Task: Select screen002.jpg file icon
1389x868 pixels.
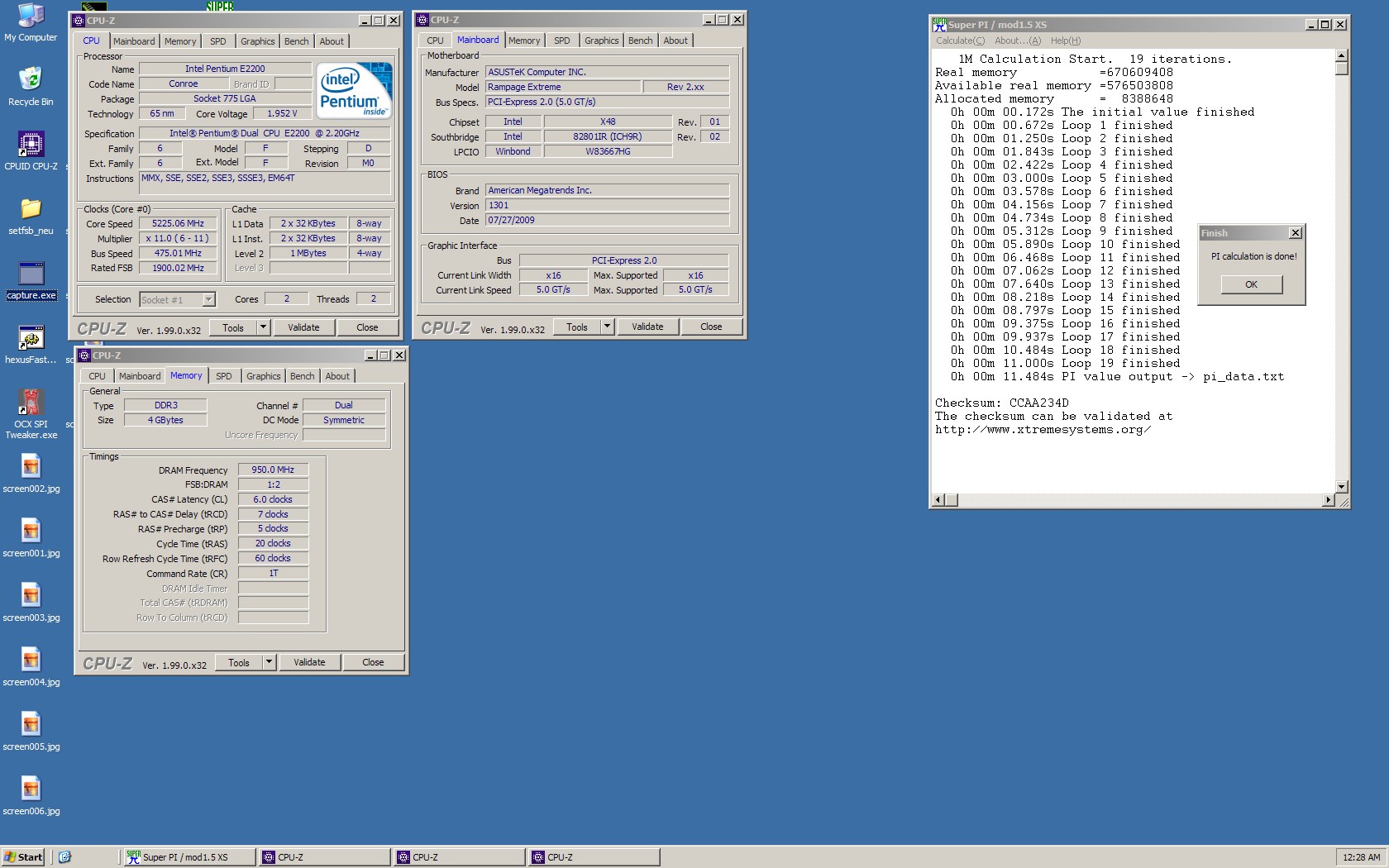Action: 31,475
